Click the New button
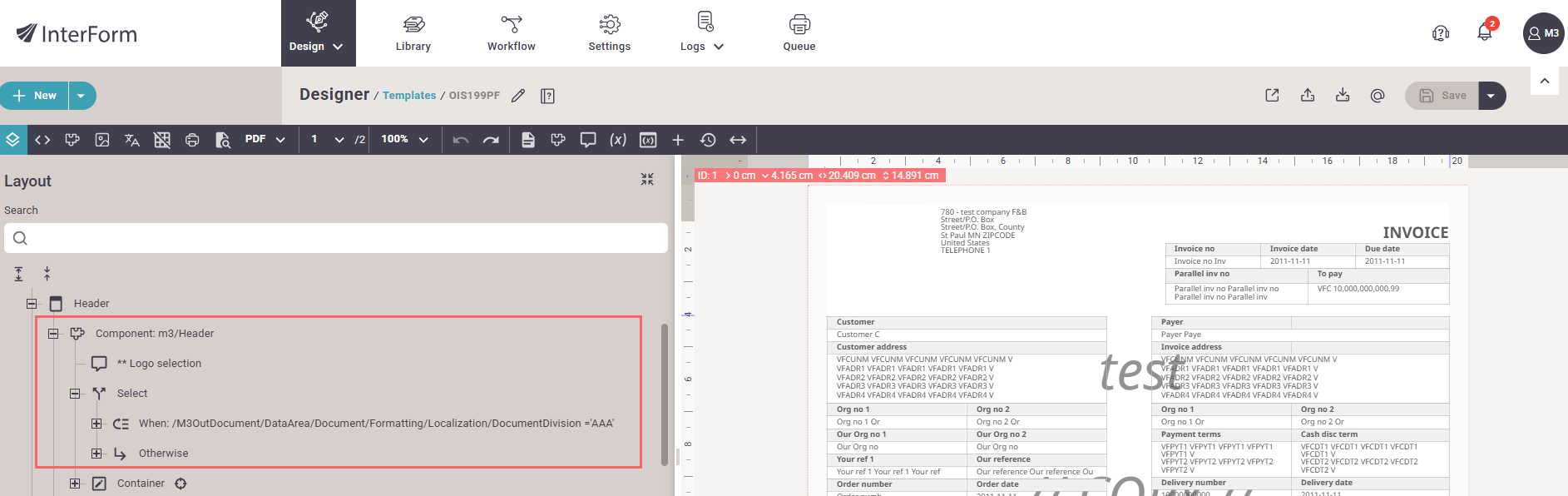Viewport: 1568px width, 496px height. [x=35, y=96]
